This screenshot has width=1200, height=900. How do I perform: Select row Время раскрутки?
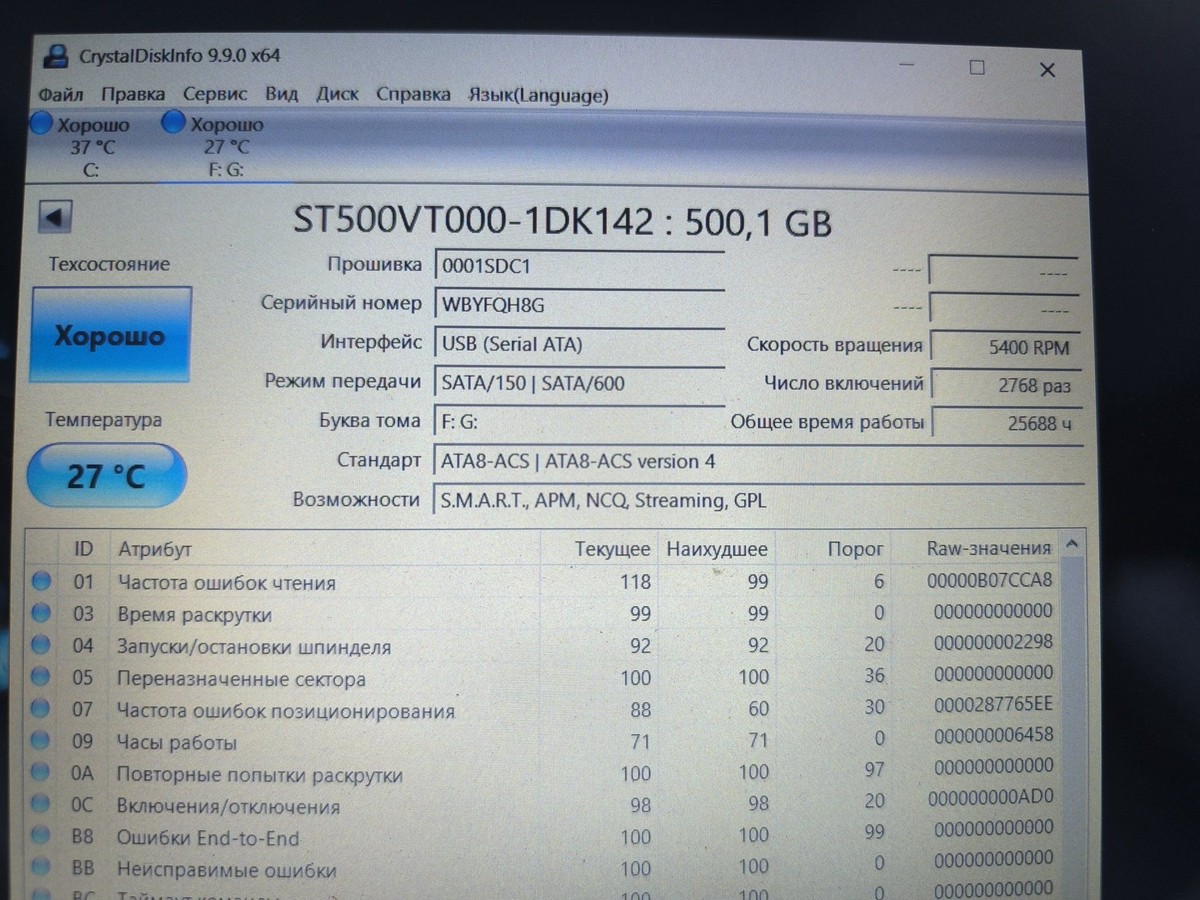(542, 613)
